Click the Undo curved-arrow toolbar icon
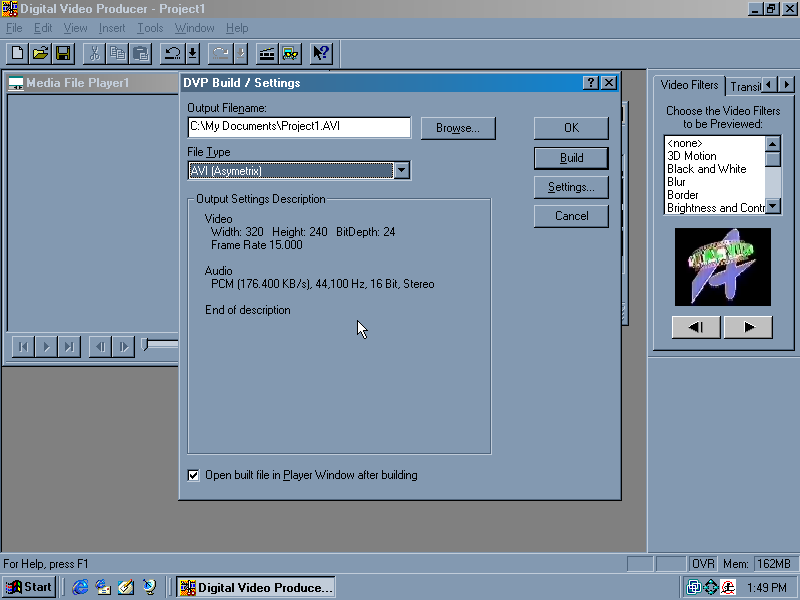The image size is (800, 600). (173, 53)
